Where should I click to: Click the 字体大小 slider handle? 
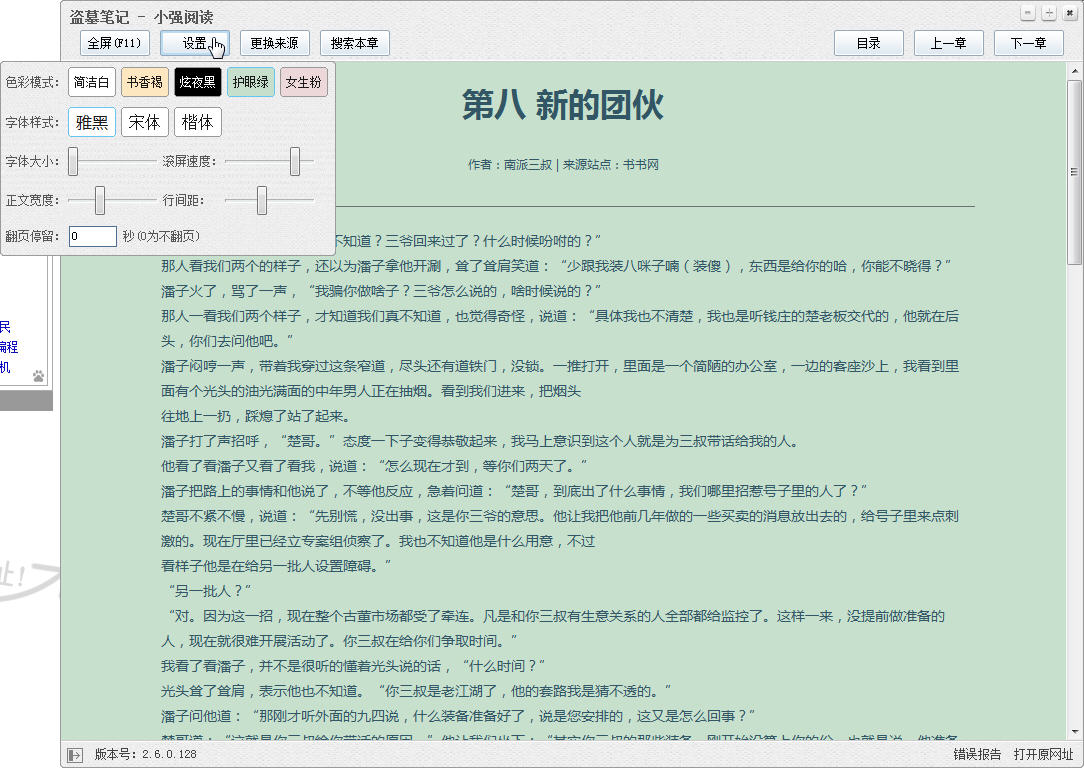click(73, 161)
